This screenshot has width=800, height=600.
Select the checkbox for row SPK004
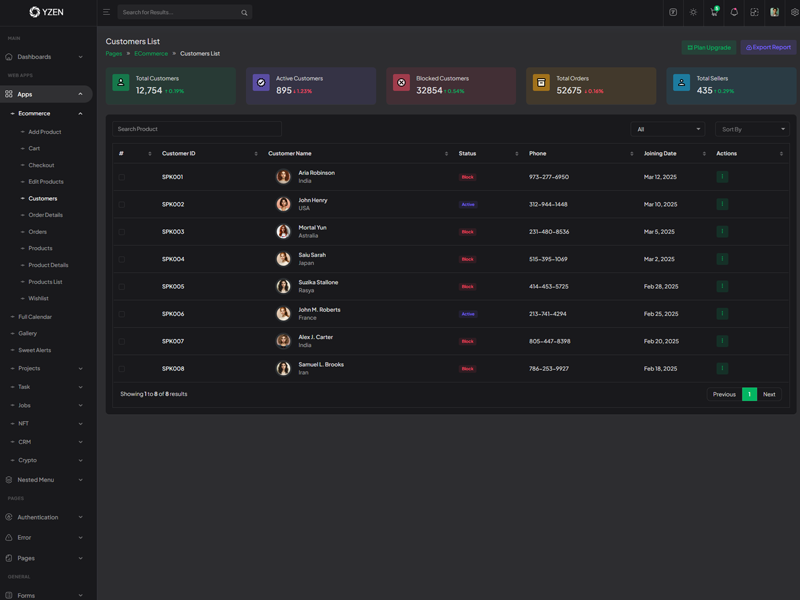click(x=122, y=259)
